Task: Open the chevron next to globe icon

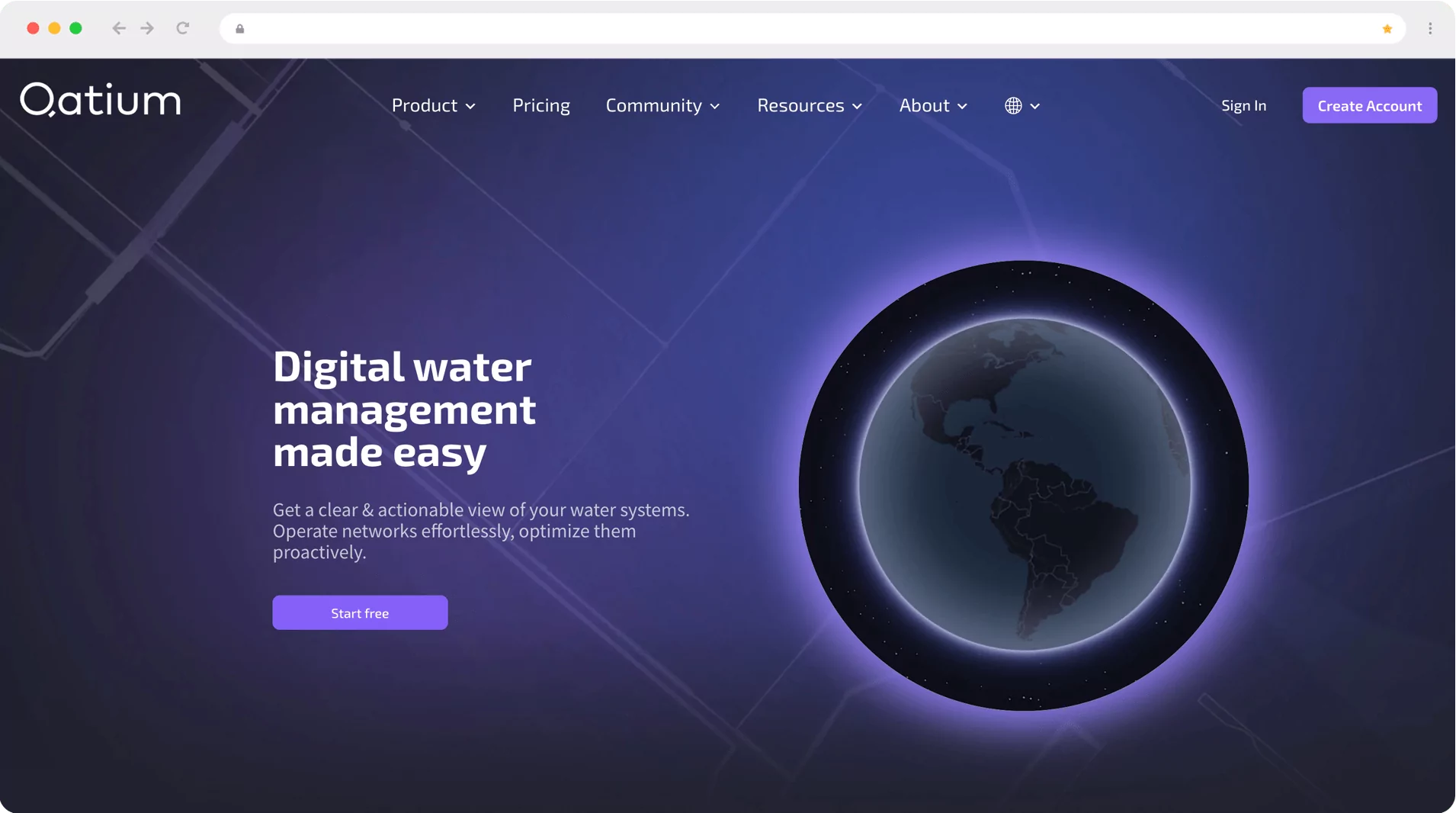Action: tap(1035, 107)
